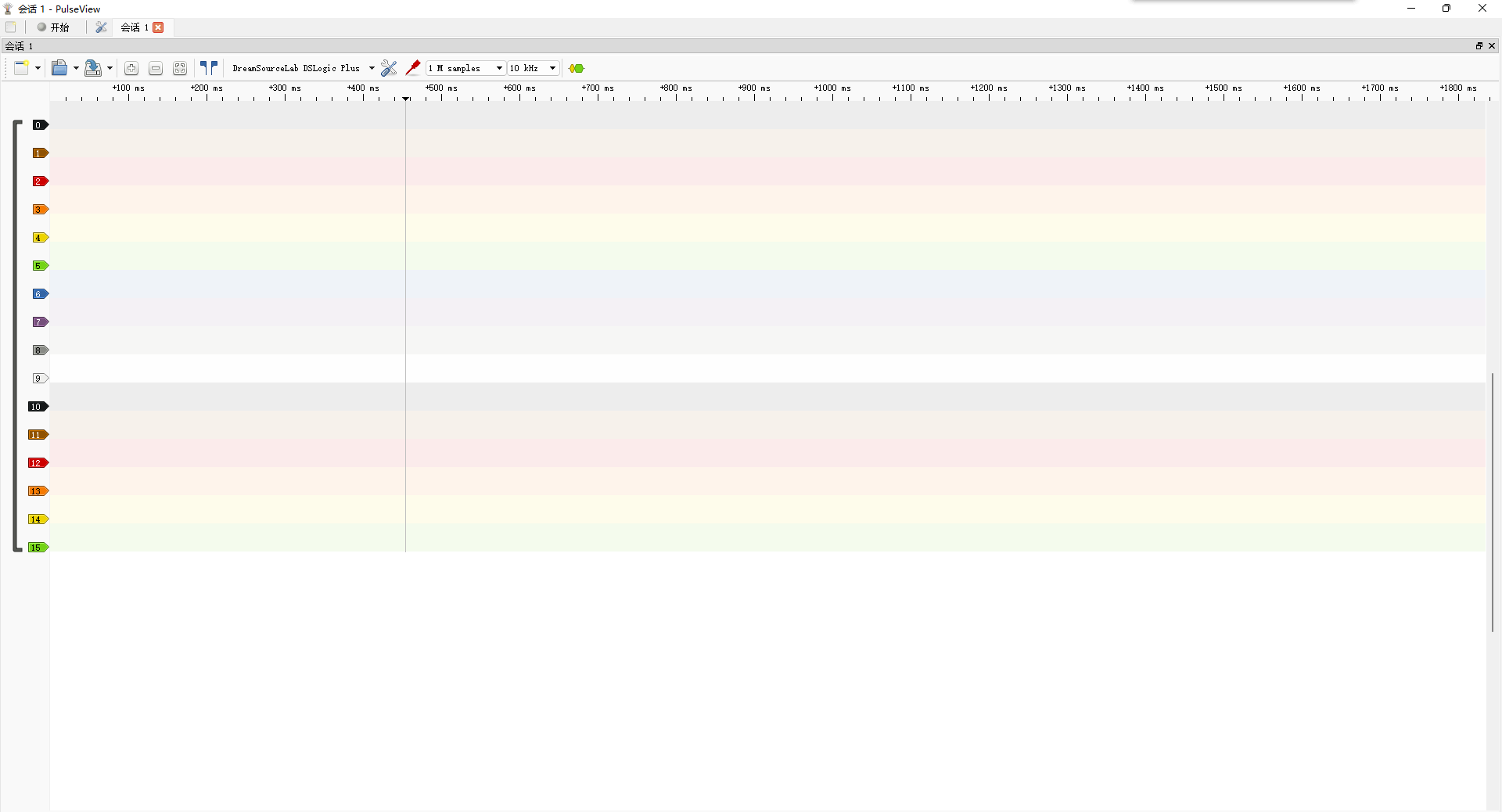Click the +100 ms ruler label
This screenshot has height=812, width=1502.
(128, 88)
